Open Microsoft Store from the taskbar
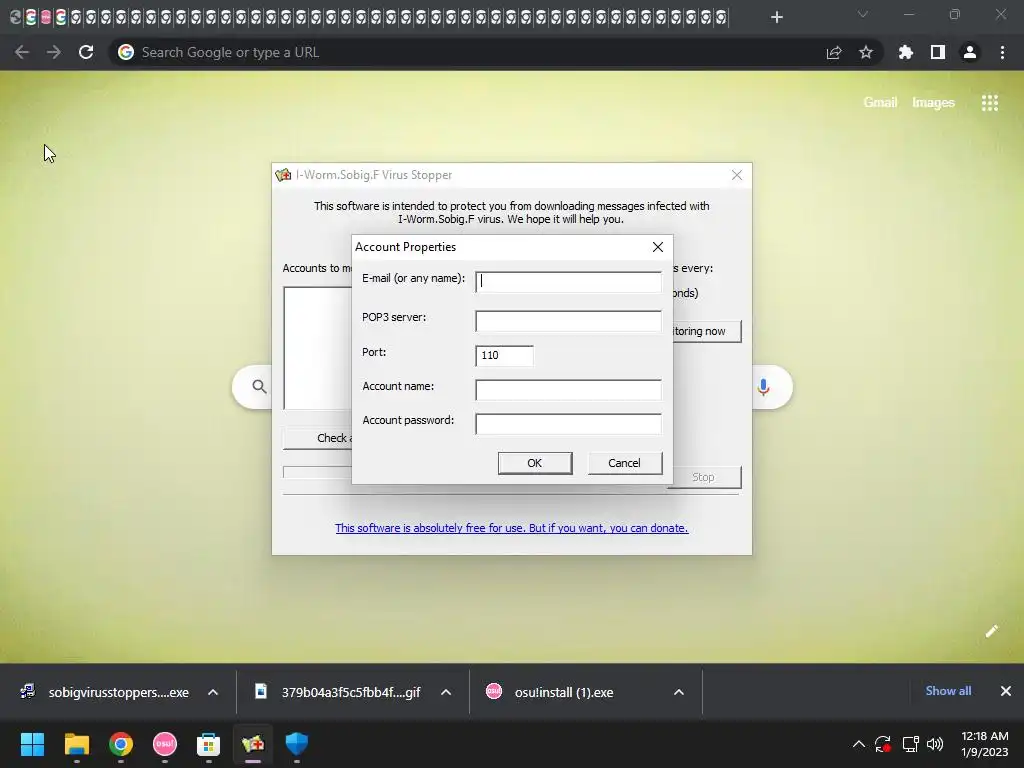The image size is (1024, 768). (x=208, y=744)
